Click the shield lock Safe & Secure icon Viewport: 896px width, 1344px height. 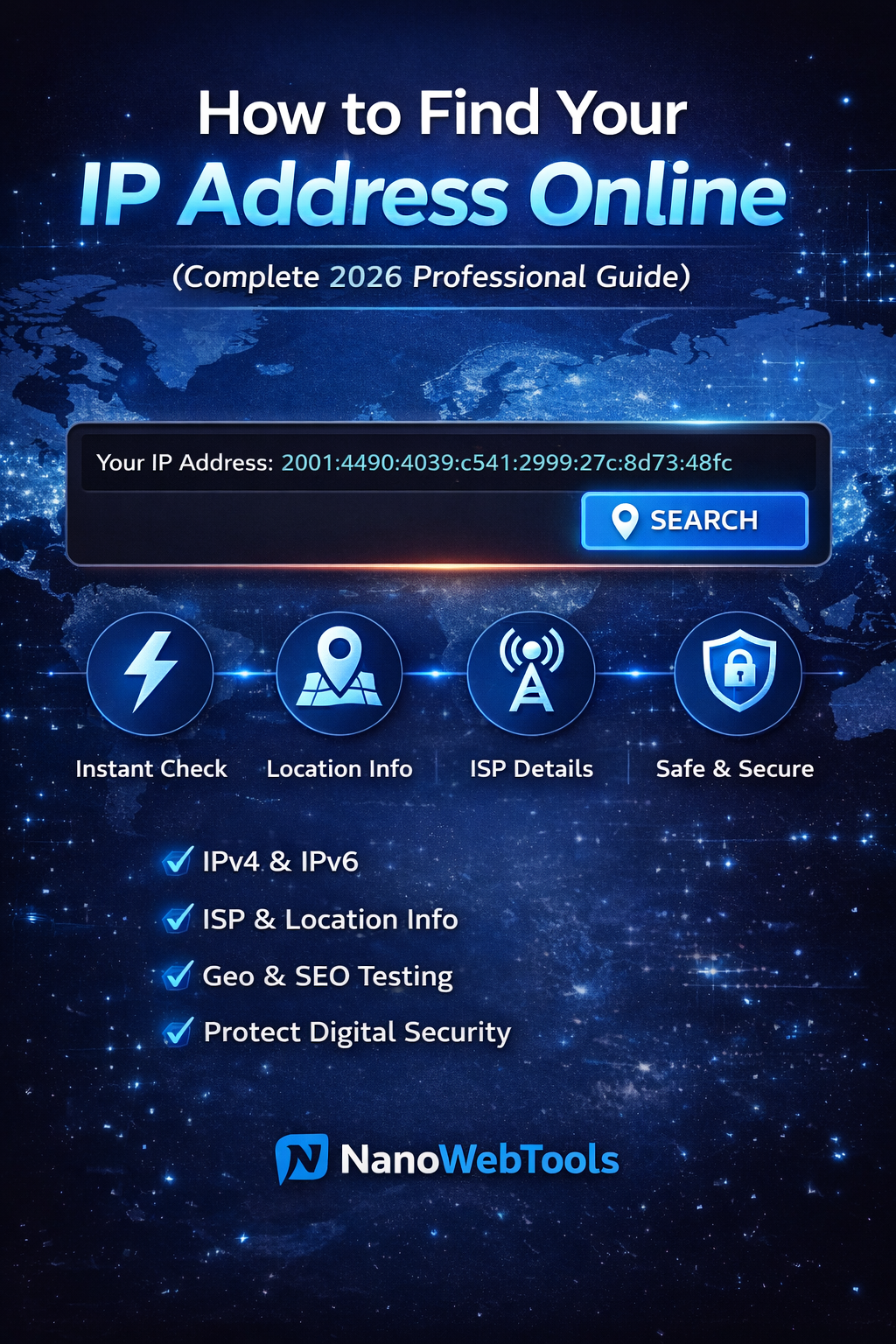[x=738, y=673]
